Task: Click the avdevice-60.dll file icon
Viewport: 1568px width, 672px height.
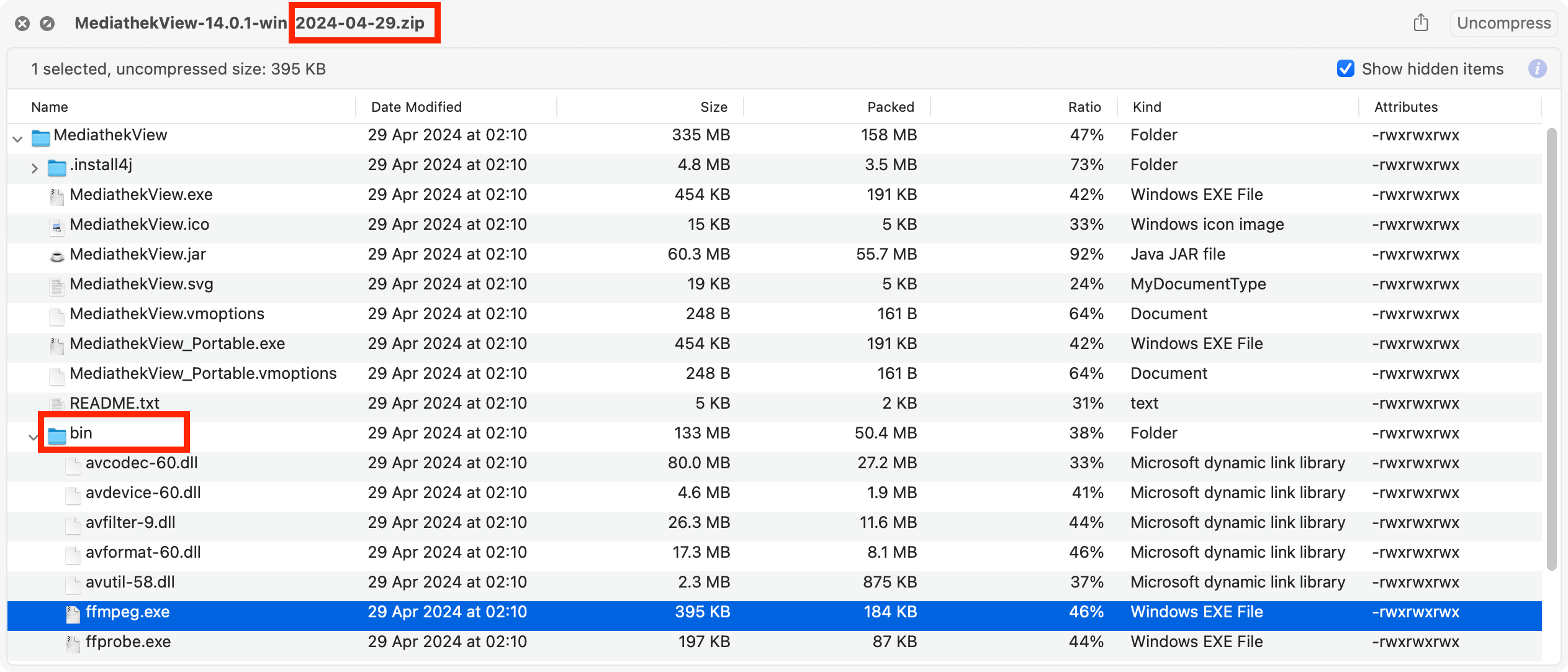Action: (73, 494)
